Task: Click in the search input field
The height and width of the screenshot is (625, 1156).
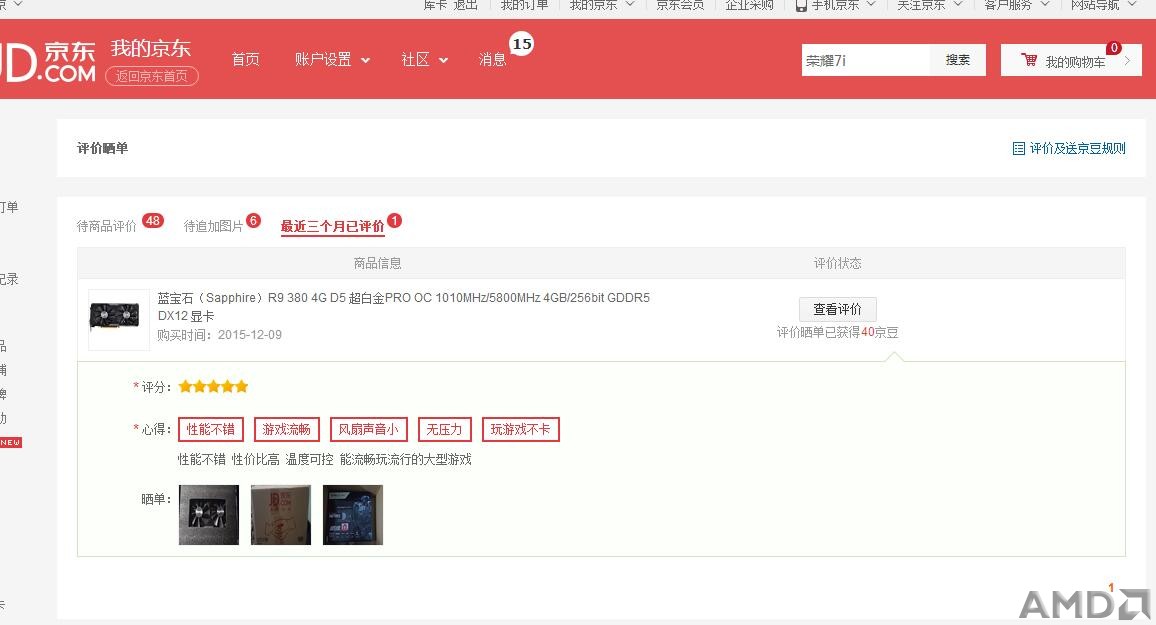Action: click(x=866, y=60)
